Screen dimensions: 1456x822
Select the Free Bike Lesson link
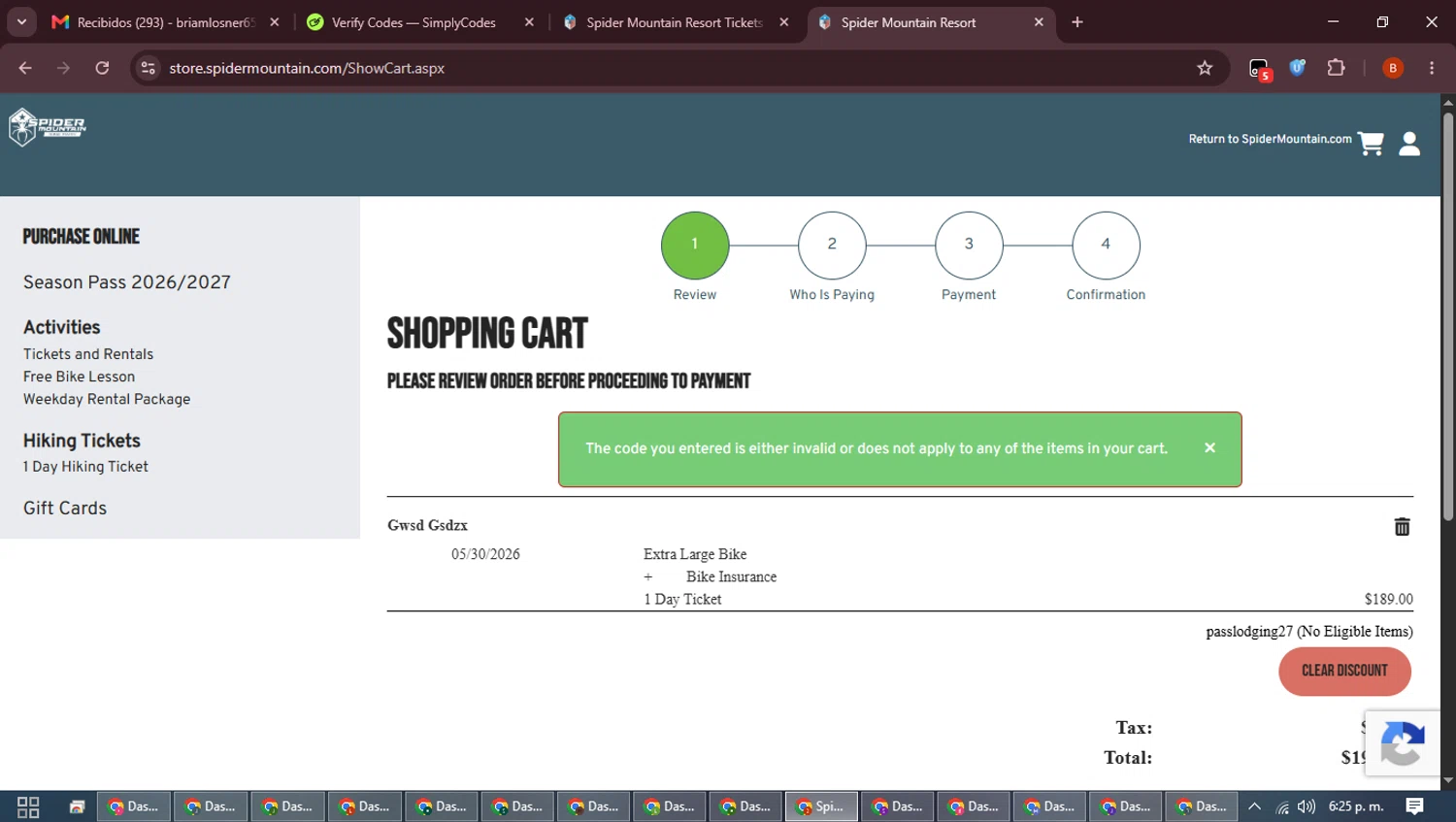tap(80, 377)
